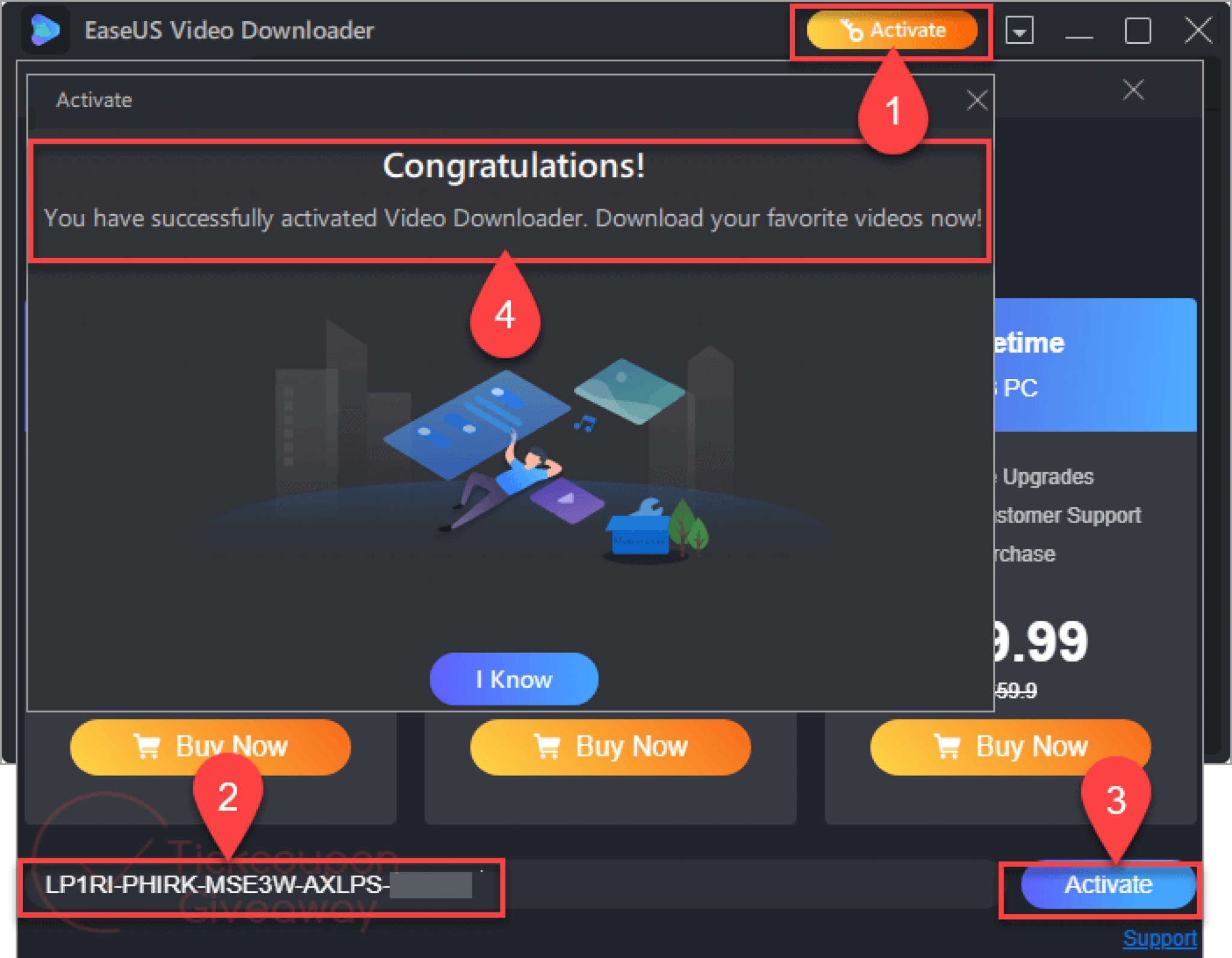
Task: Close the purchase plans panel
Action: pyautogui.click(x=1133, y=90)
